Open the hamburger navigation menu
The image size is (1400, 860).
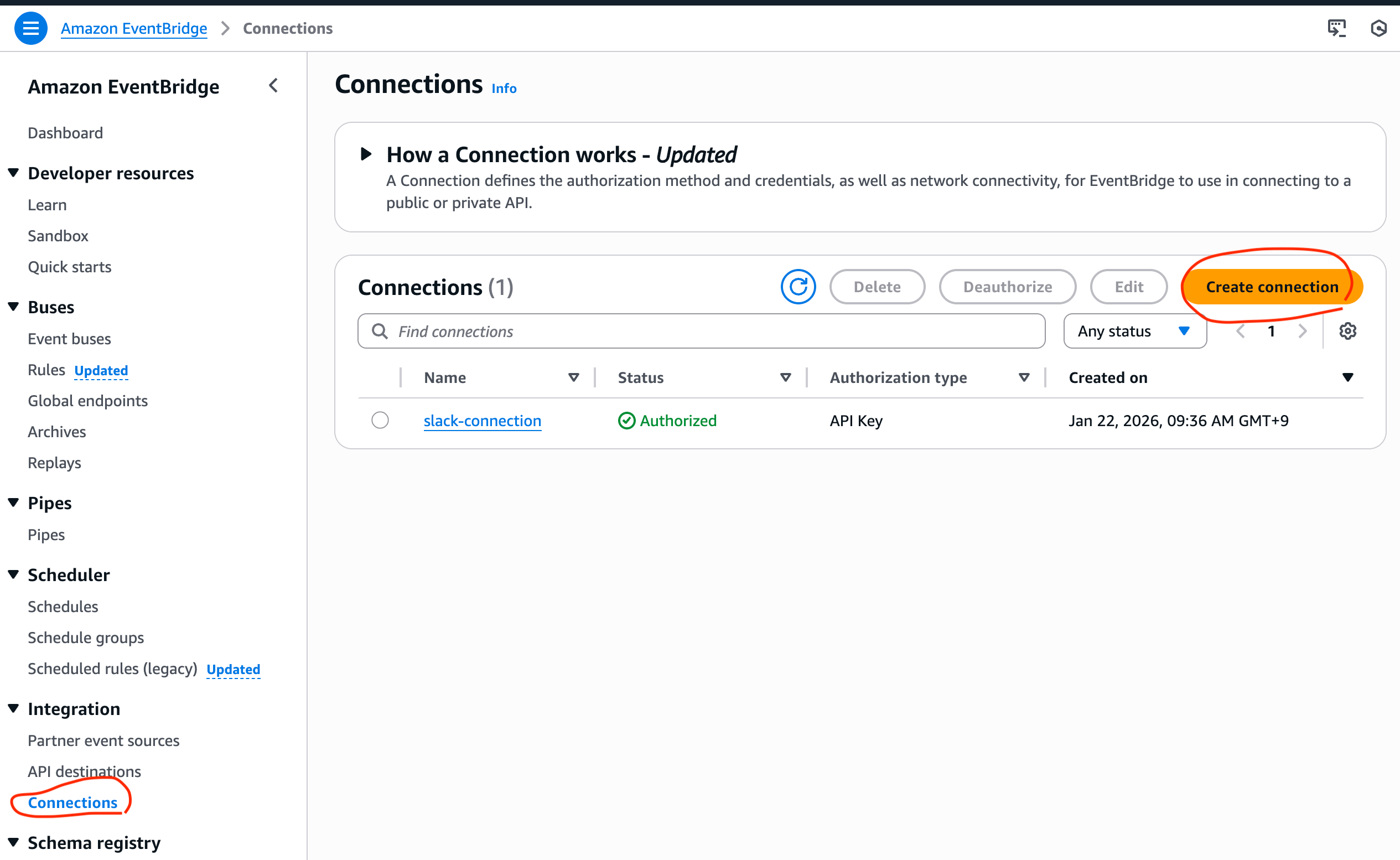click(32, 28)
